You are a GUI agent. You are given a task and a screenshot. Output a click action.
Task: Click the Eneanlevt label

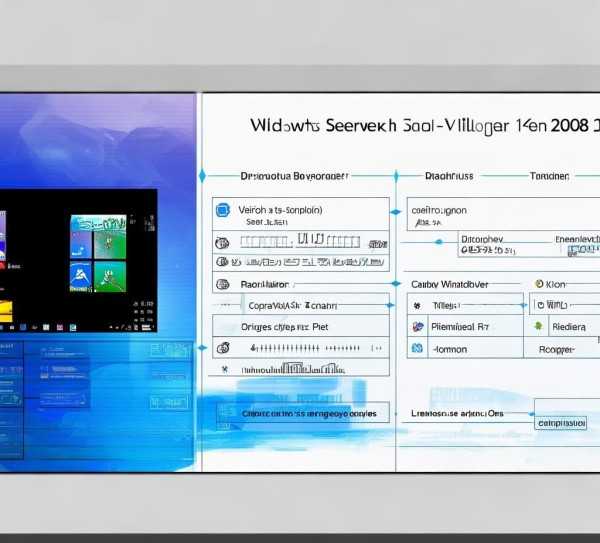577,239
